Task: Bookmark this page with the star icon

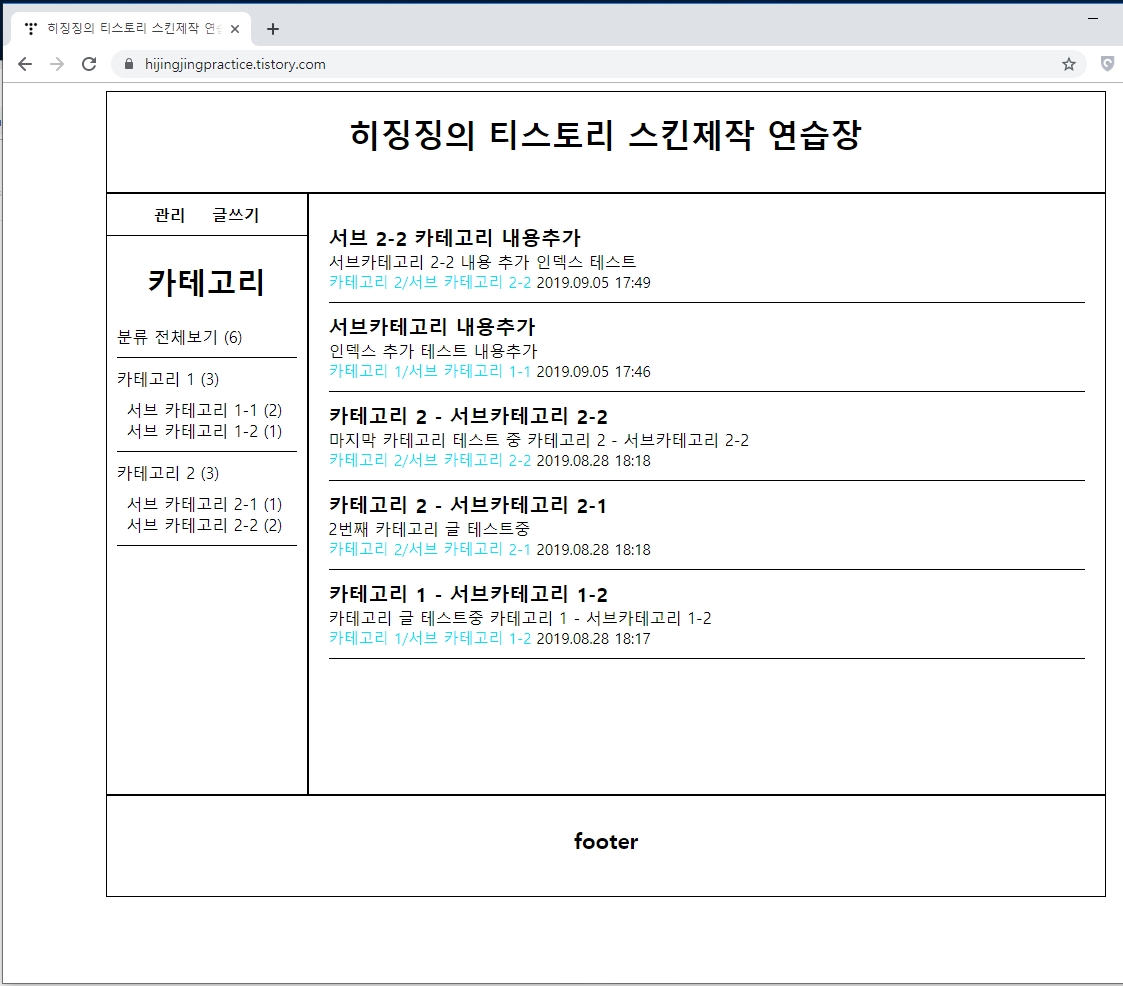Action: 1069,64
